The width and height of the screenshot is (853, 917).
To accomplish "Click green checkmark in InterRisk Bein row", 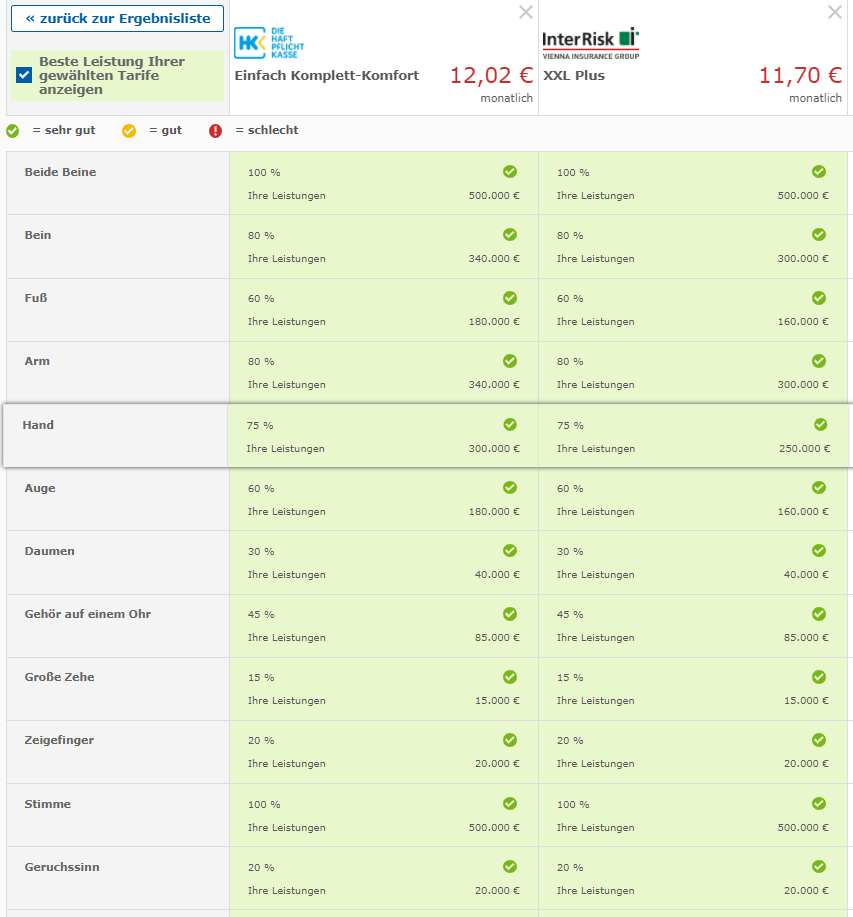I will 819,235.
